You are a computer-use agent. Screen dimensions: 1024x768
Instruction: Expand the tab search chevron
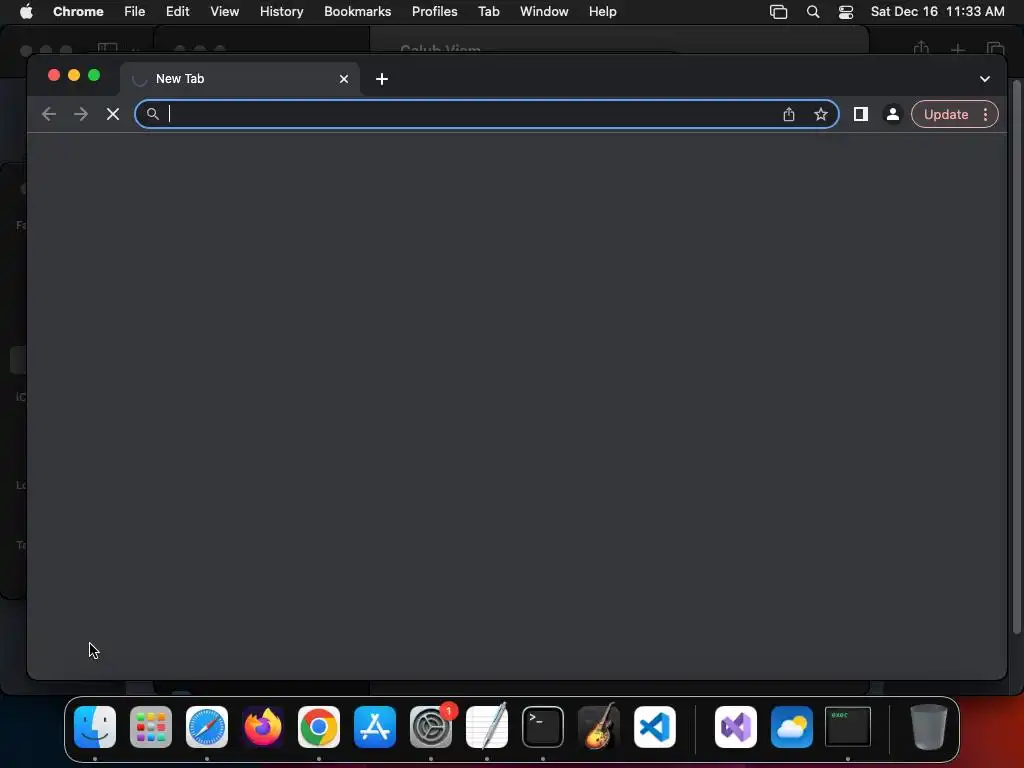[x=985, y=79]
